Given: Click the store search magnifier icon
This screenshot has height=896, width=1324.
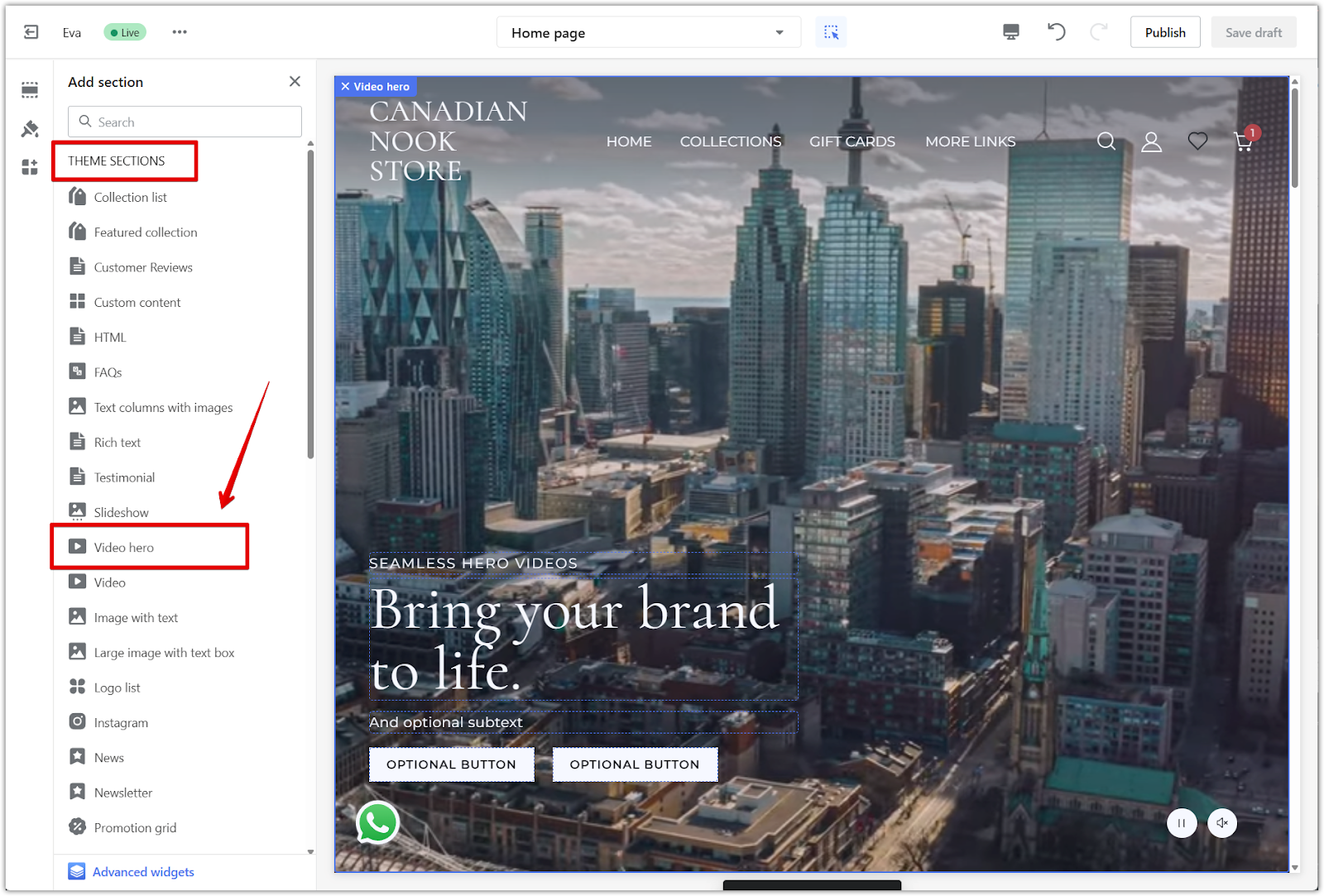Looking at the screenshot, I should pos(1106,141).
